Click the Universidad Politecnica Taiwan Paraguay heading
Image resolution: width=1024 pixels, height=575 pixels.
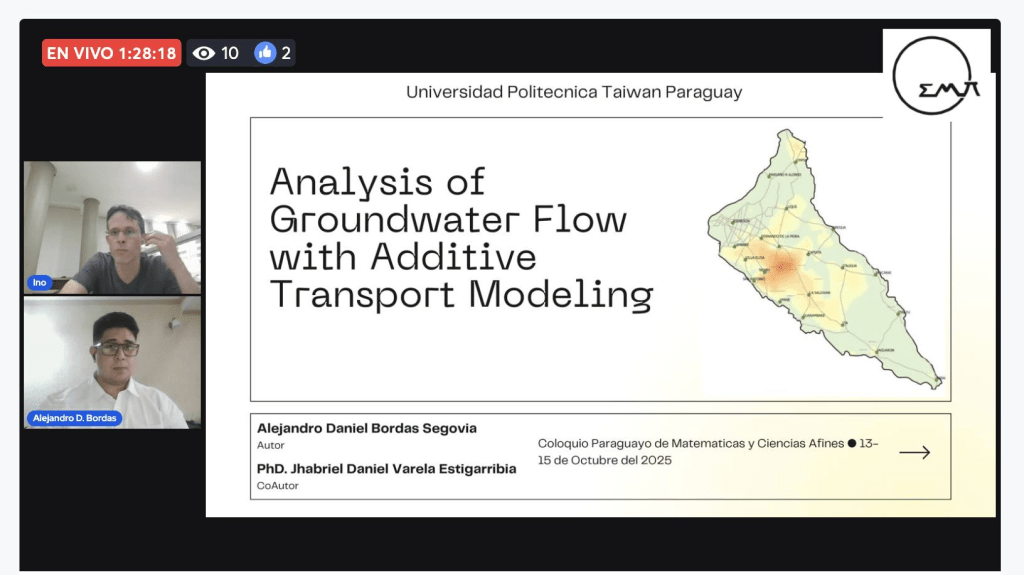coord(574,92)
